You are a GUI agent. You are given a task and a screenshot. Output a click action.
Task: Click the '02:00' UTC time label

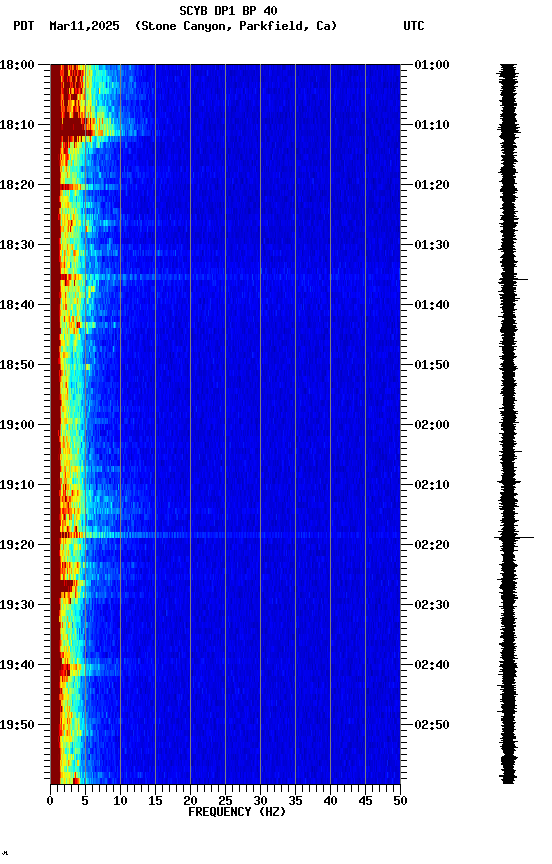(x=432, y=425)
